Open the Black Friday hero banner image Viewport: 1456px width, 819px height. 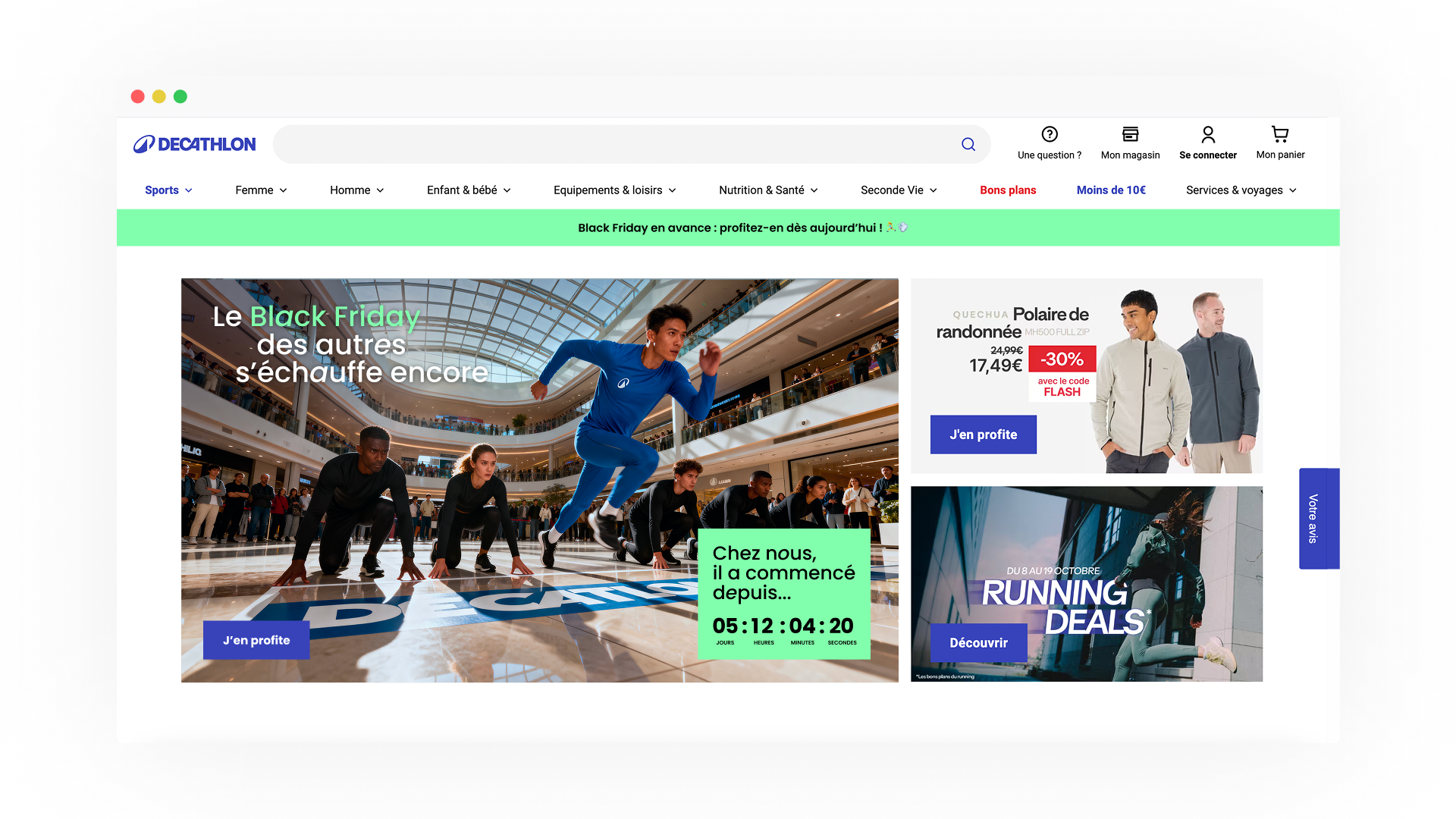click(x=540, y=480)
